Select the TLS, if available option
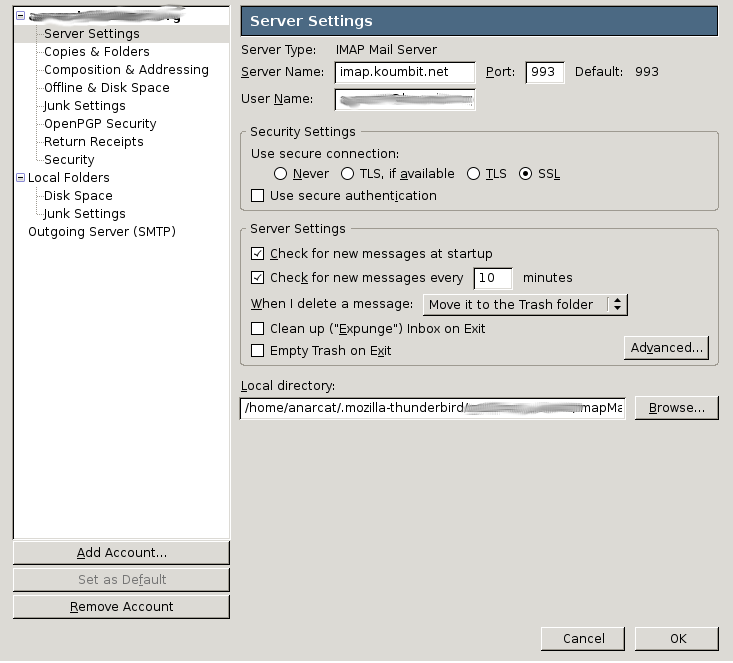The image size is (733, 663). click(x=348, y=174)
